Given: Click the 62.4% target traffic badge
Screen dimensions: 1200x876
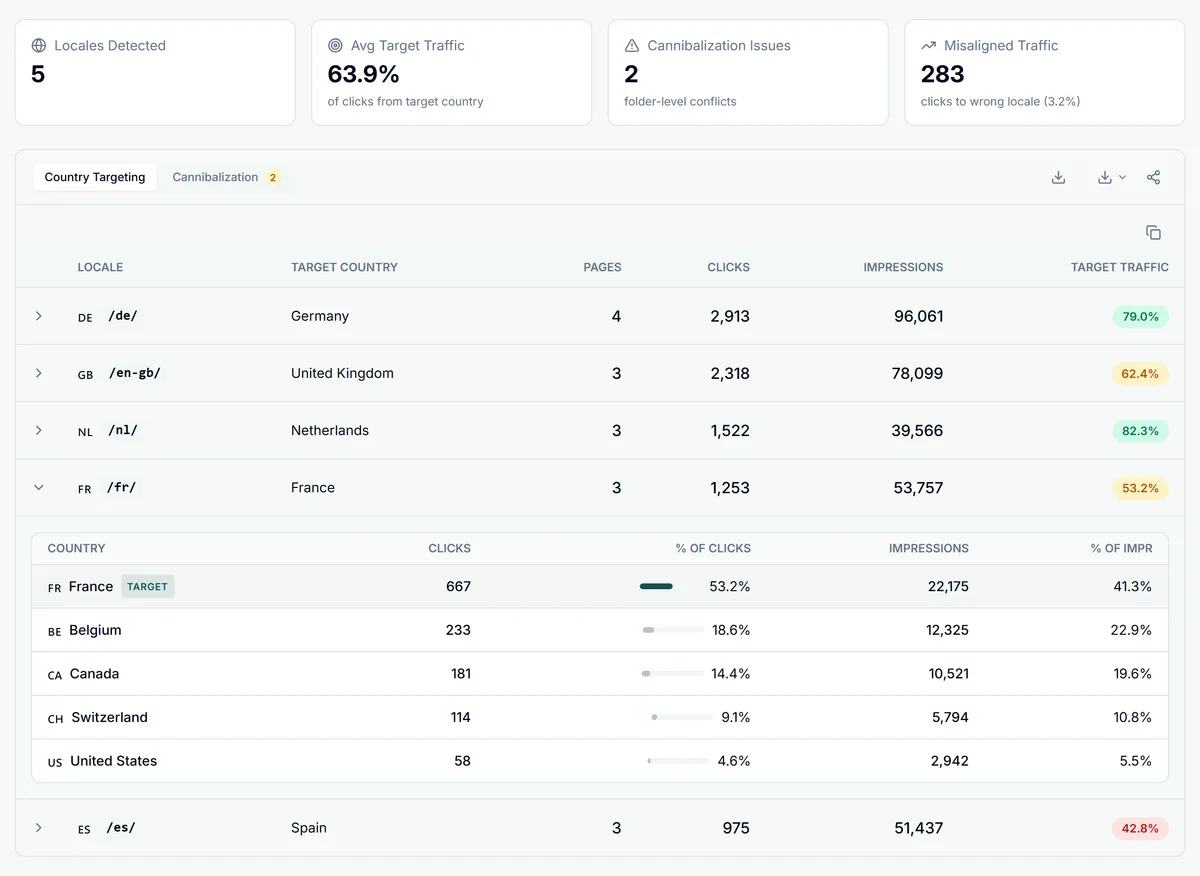Looking at the screenshot, I should click(x=1140, y=374).
